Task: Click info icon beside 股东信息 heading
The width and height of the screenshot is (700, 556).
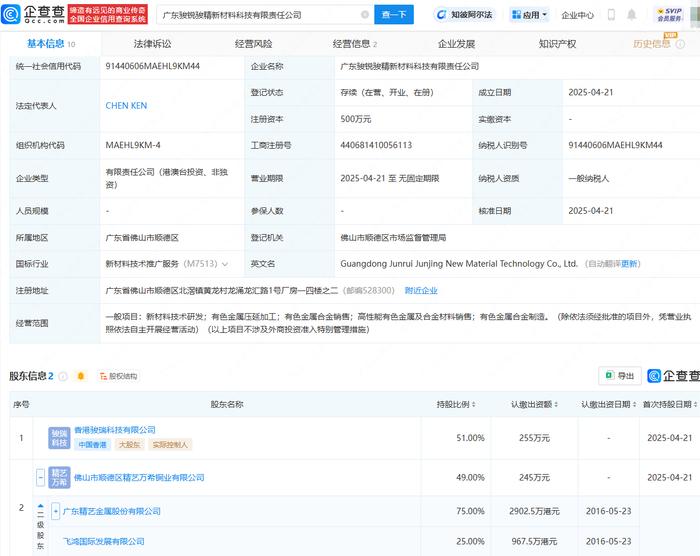Action: click(63, 376)
